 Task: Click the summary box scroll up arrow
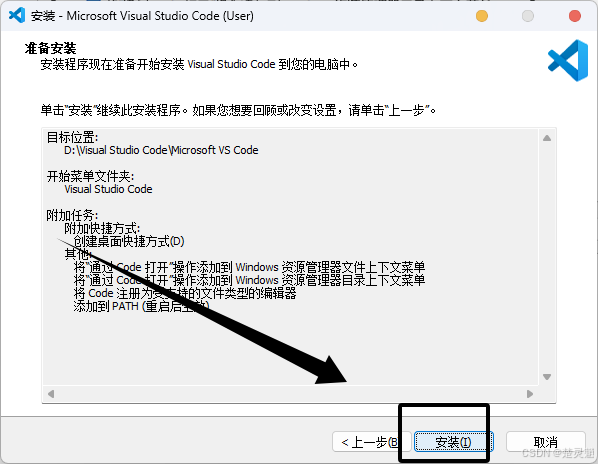point(547,138)
